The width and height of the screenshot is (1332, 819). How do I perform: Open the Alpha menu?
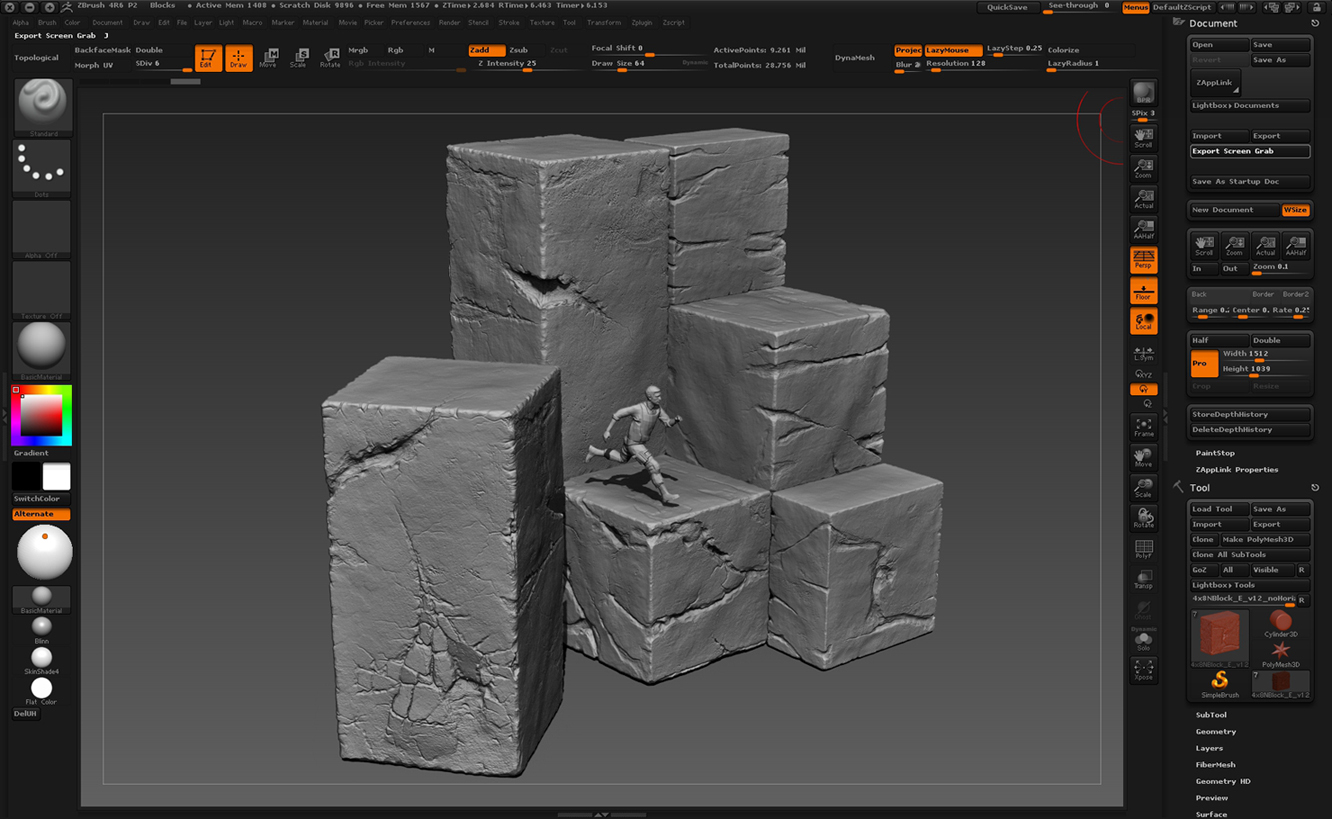[20, 22]
